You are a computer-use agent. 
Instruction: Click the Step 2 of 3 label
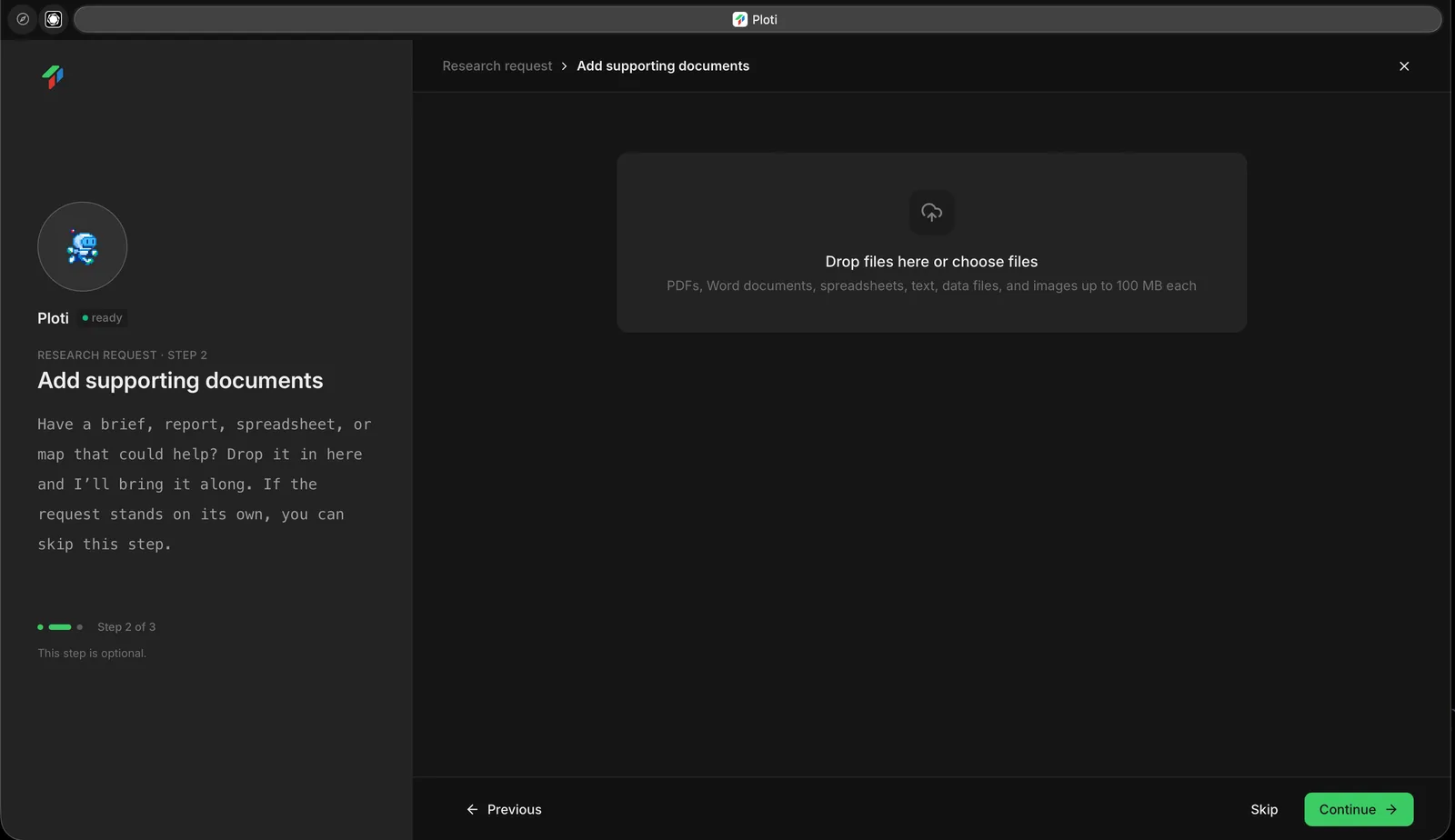tap(126, 627)
